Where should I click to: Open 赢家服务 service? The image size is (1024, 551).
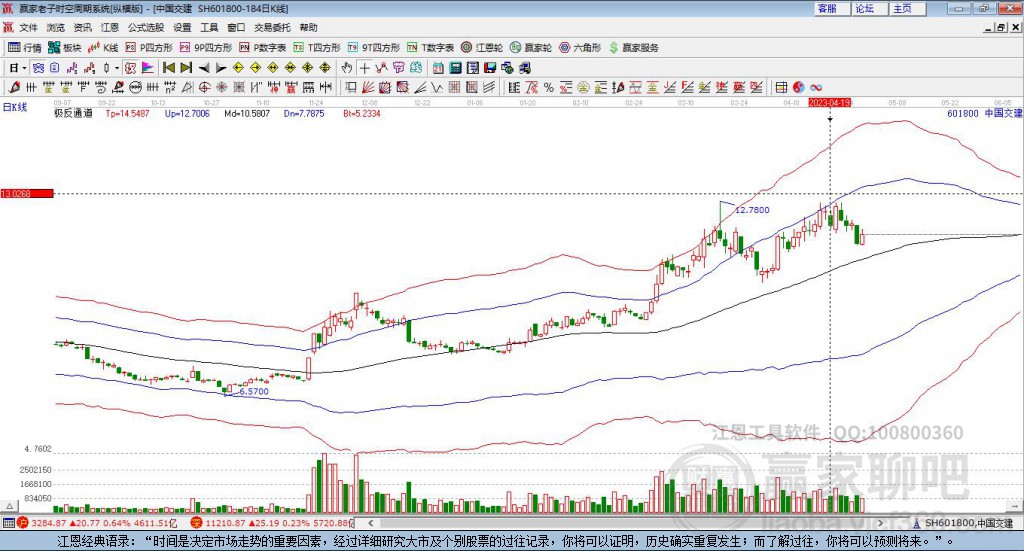coord(633,48)
